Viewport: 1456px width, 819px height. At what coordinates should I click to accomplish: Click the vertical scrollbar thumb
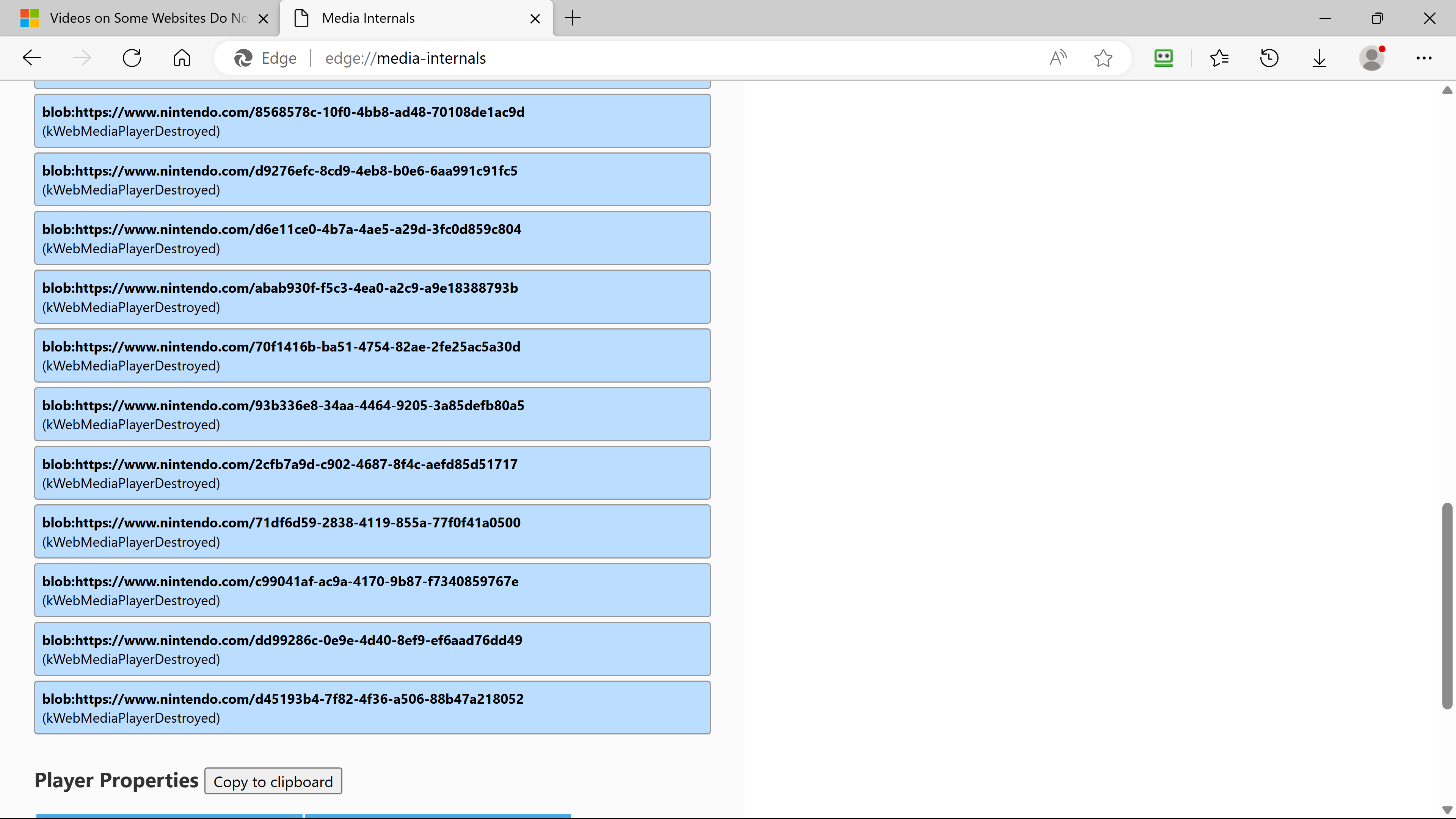click(x=1447, y=606)
